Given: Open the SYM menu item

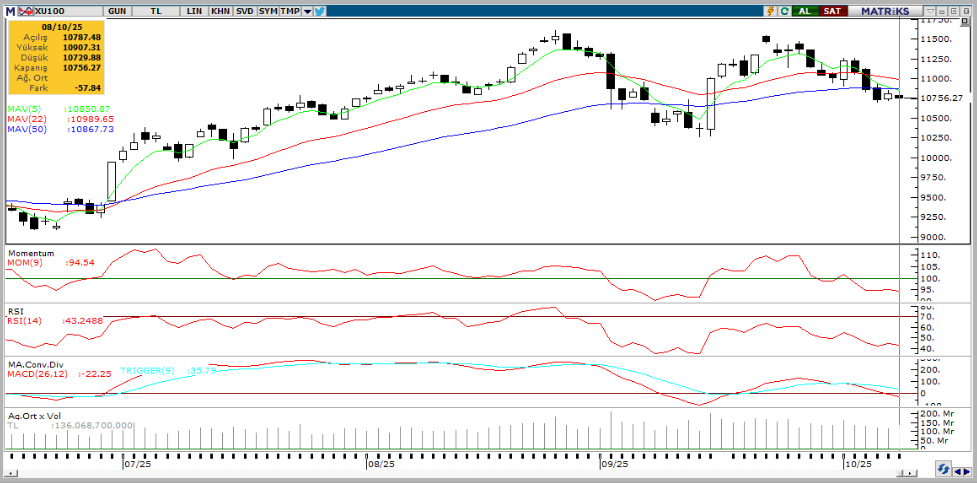Looking at the screenshot, I should (x=268, y=11).
